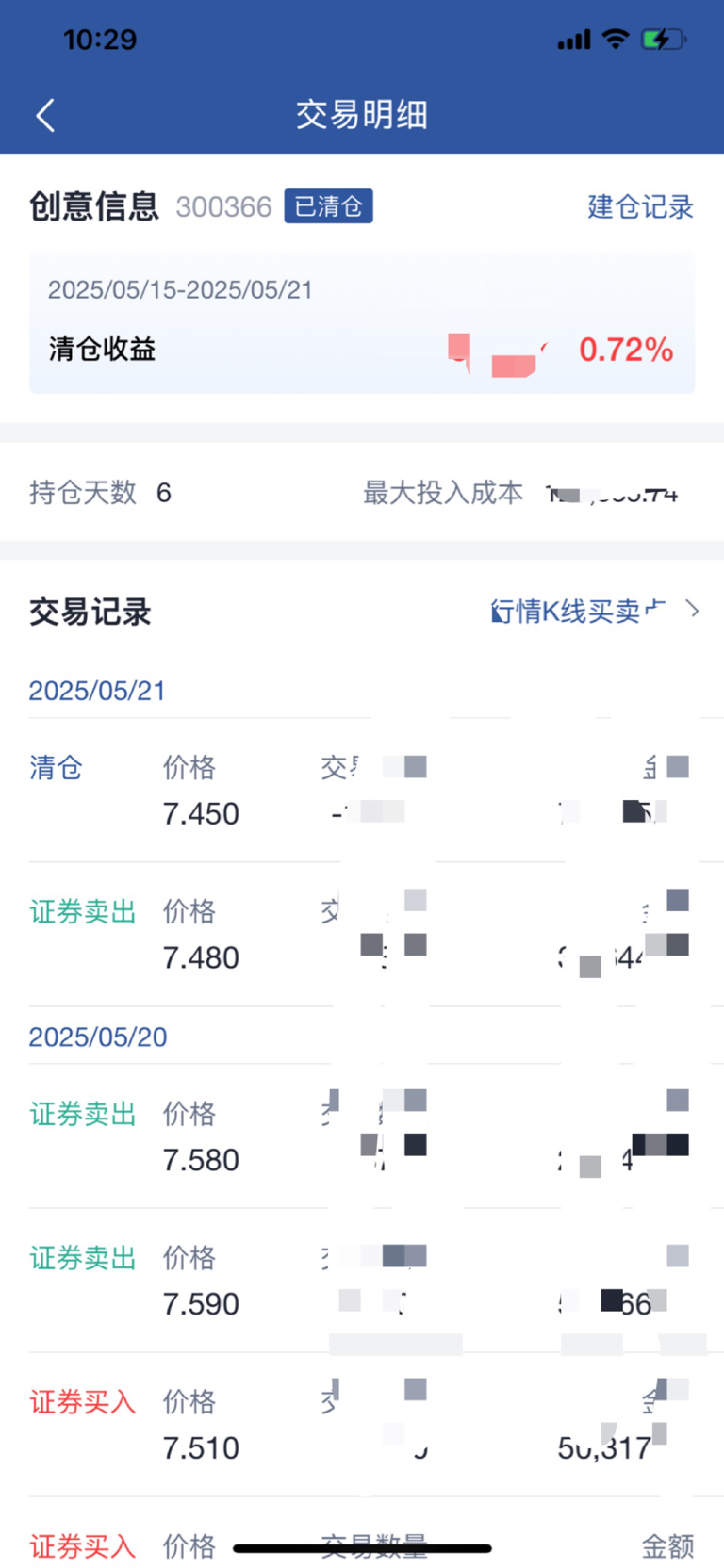Tap the battery charging icon
Image resolution: width=724 pixels, height=1568 pixels.
click(664, 39)
